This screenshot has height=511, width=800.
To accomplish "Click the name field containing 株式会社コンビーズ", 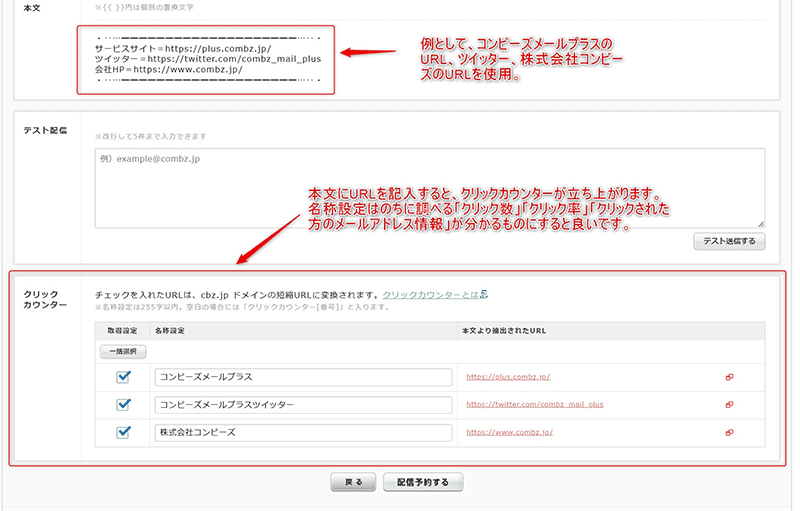I will pyautogui.click(x=303, y=432).
